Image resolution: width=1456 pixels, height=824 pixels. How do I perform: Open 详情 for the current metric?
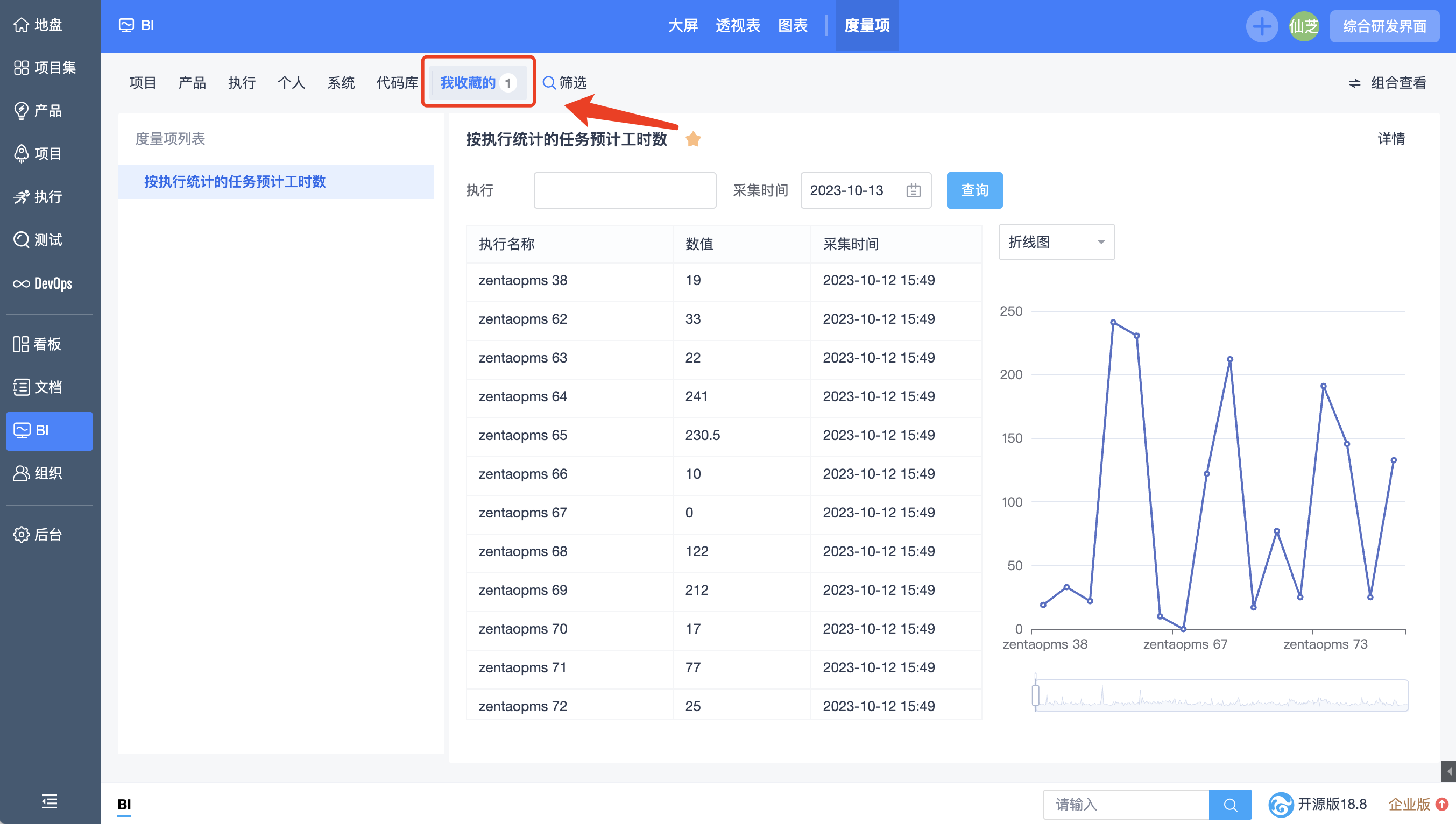[x=1391, y=139]
